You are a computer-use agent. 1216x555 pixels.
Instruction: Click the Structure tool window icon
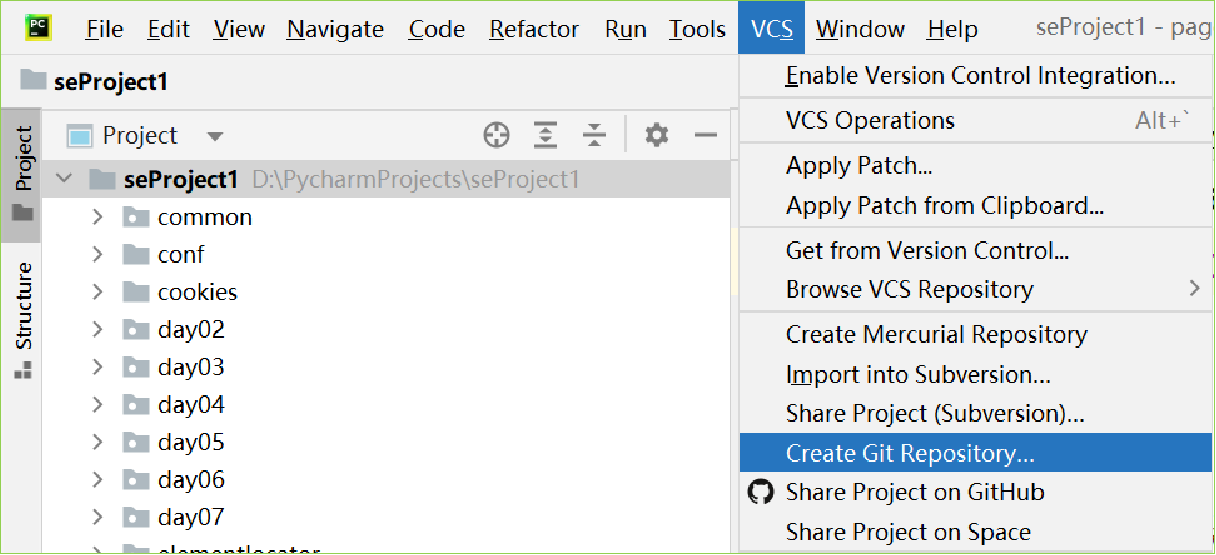[23, 371]
